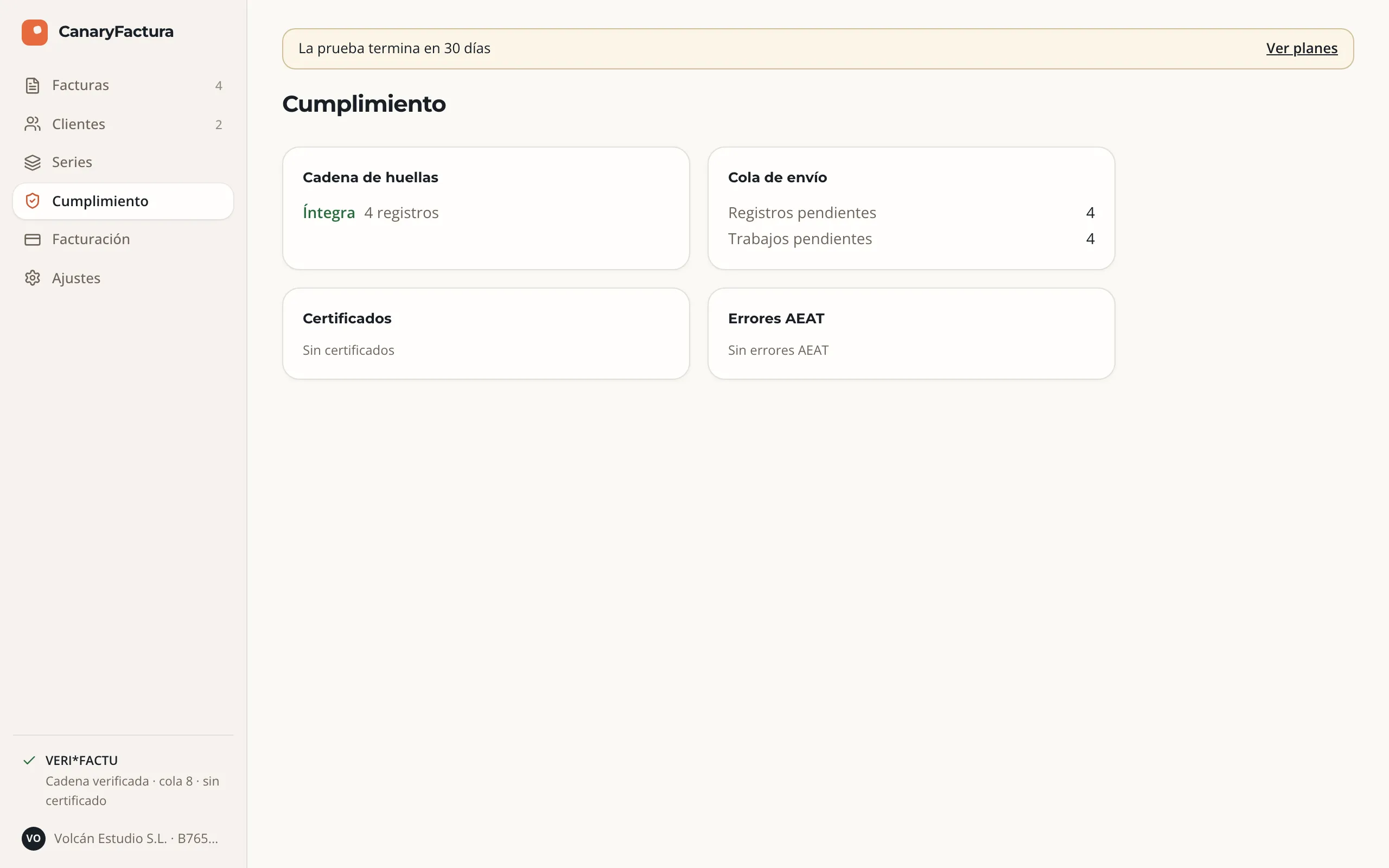Screen dimensions: 1389x868
Task: Click the Íntegra chain status text
Action: [x=329, y=213]
